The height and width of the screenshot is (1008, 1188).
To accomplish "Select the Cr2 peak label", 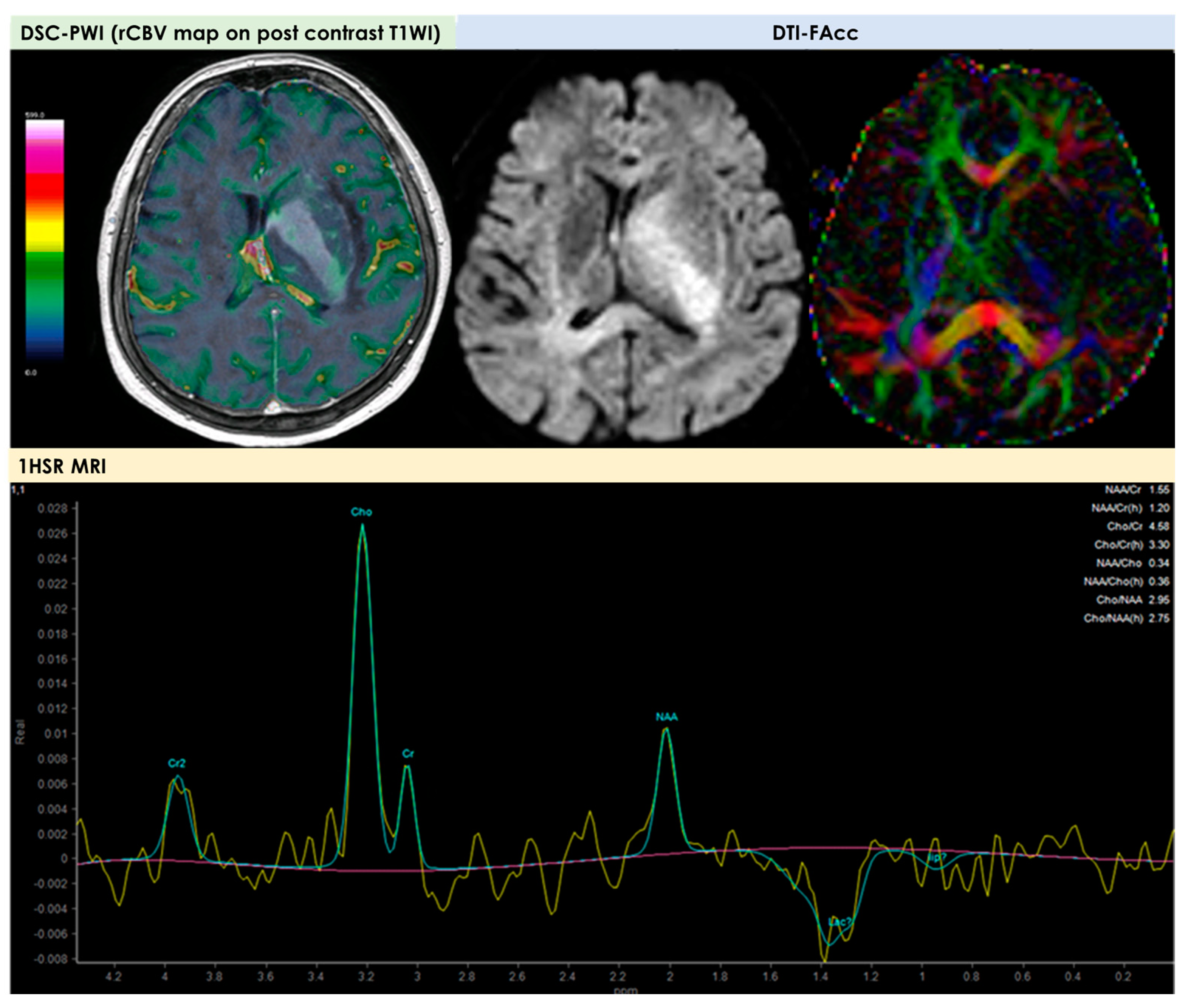I will [x=177, y=764].
